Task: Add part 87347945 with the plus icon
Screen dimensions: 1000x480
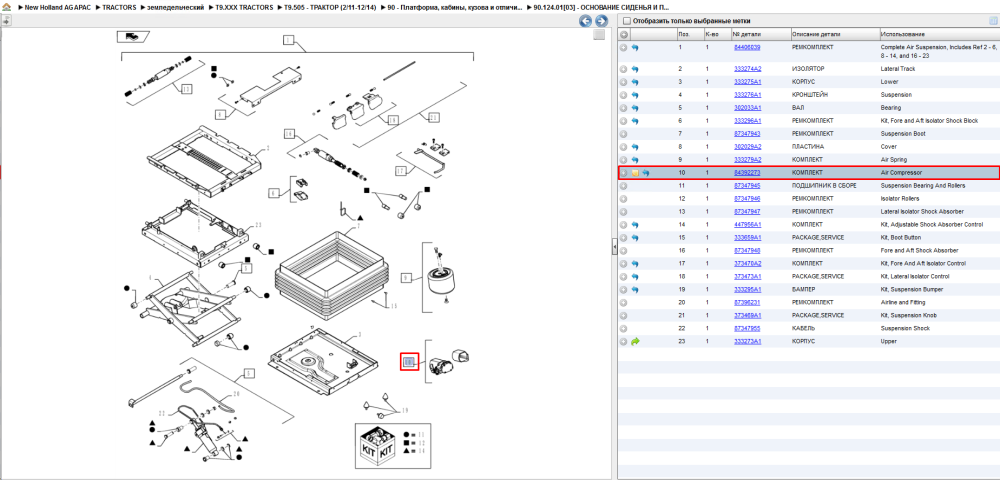Action: coord(624,186)
